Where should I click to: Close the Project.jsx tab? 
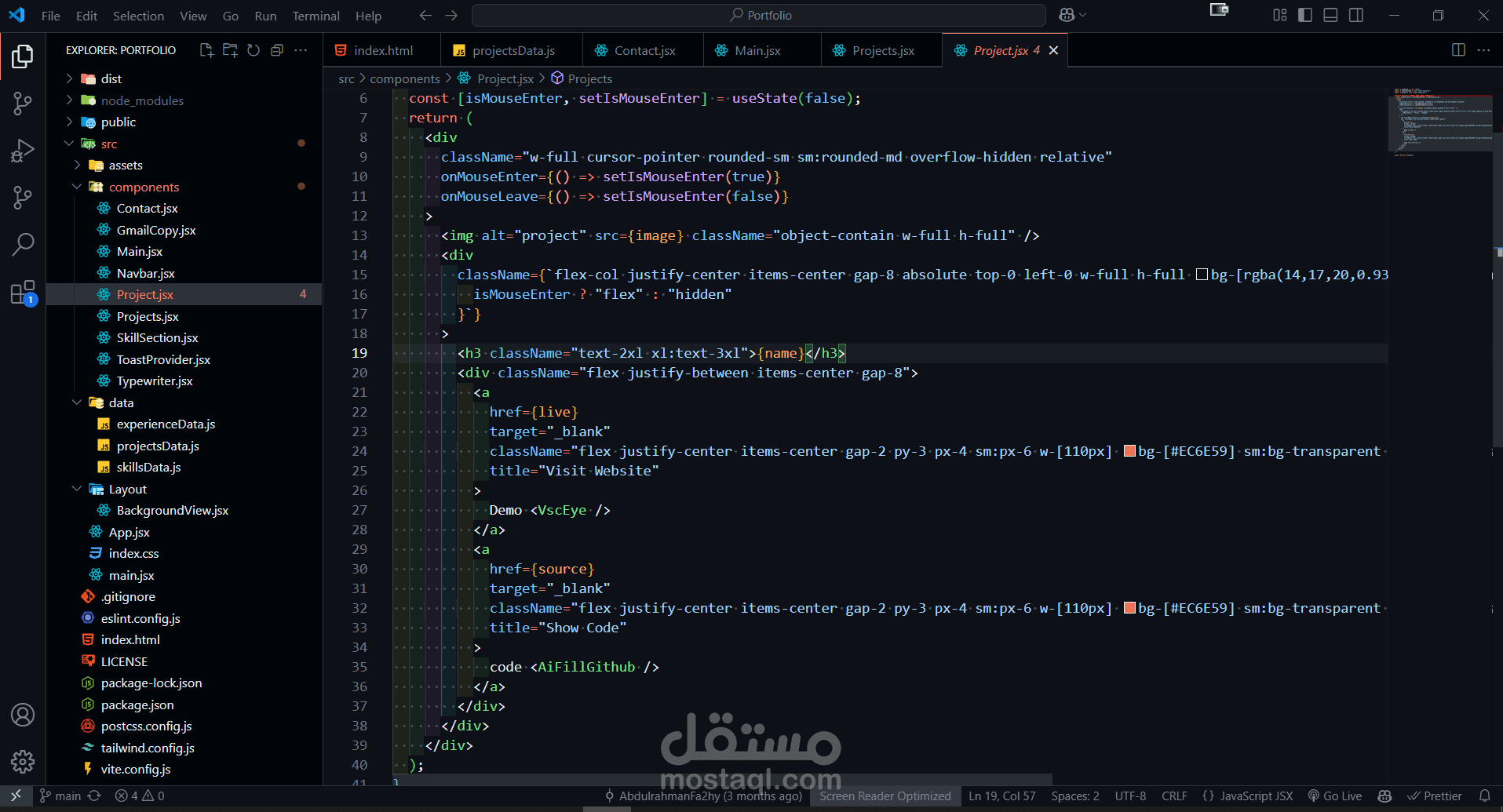[1053, 50]
